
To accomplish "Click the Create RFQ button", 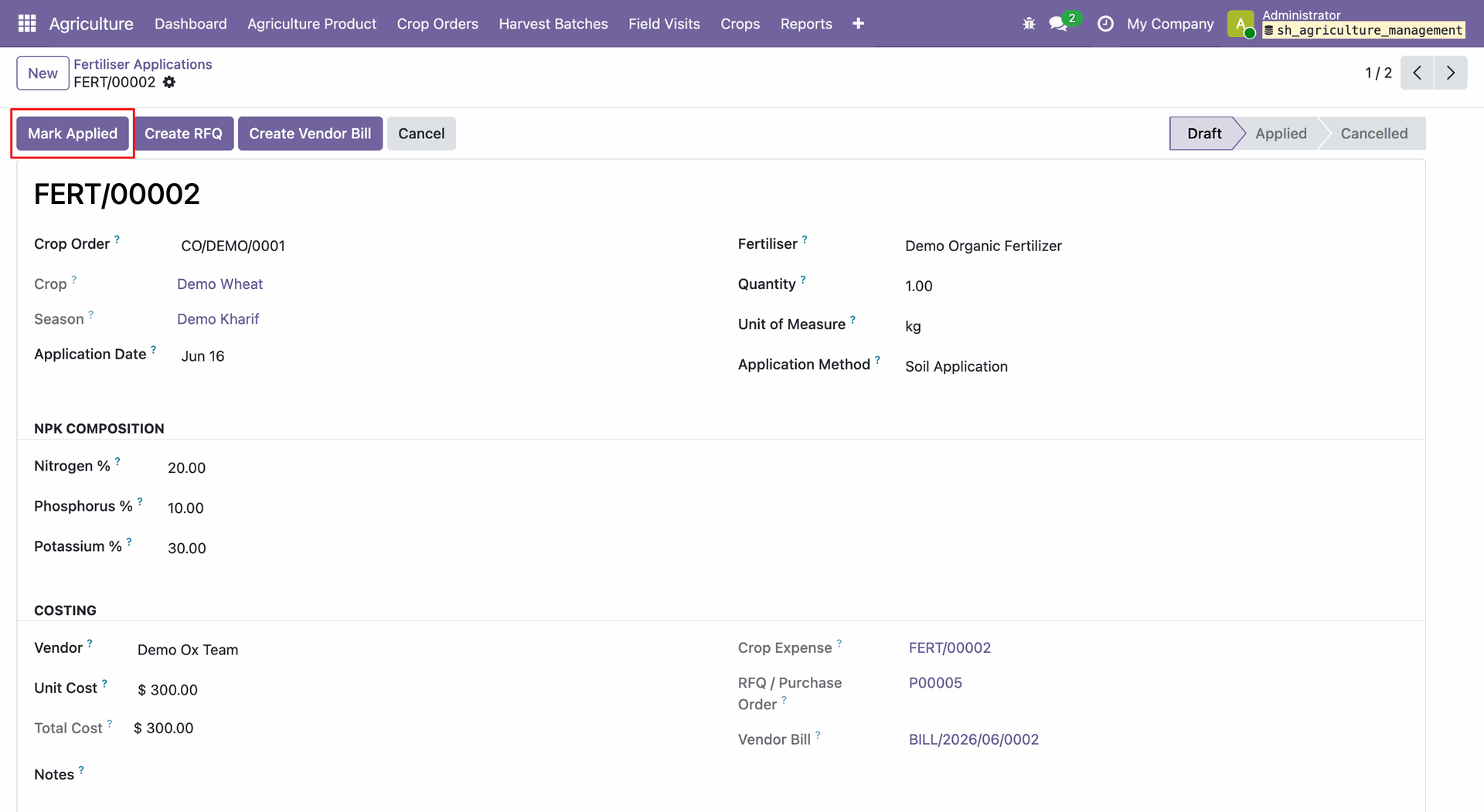I will tap(183, 134).
